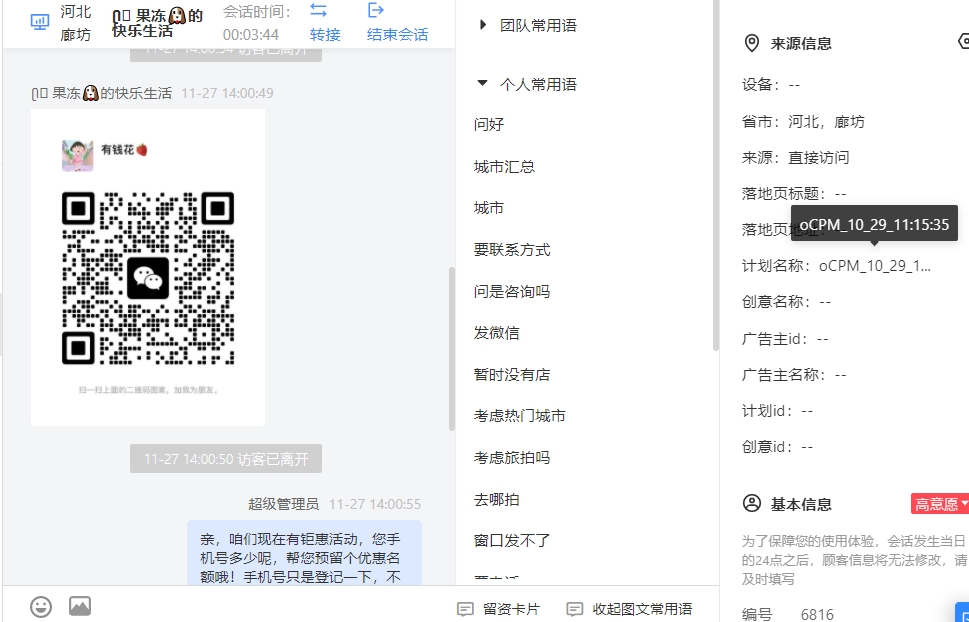Select the 暂时没有店 quick phrase
This screenshot has height=622, width=969.
point(512,375)
